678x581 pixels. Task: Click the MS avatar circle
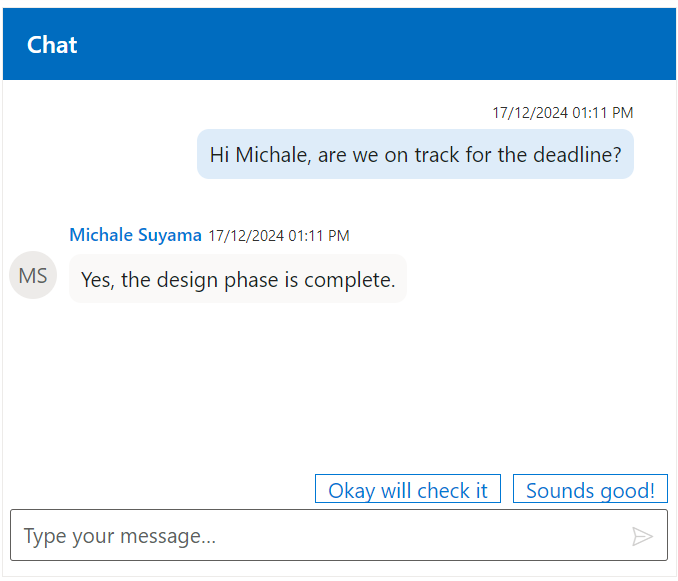point(33,275)
